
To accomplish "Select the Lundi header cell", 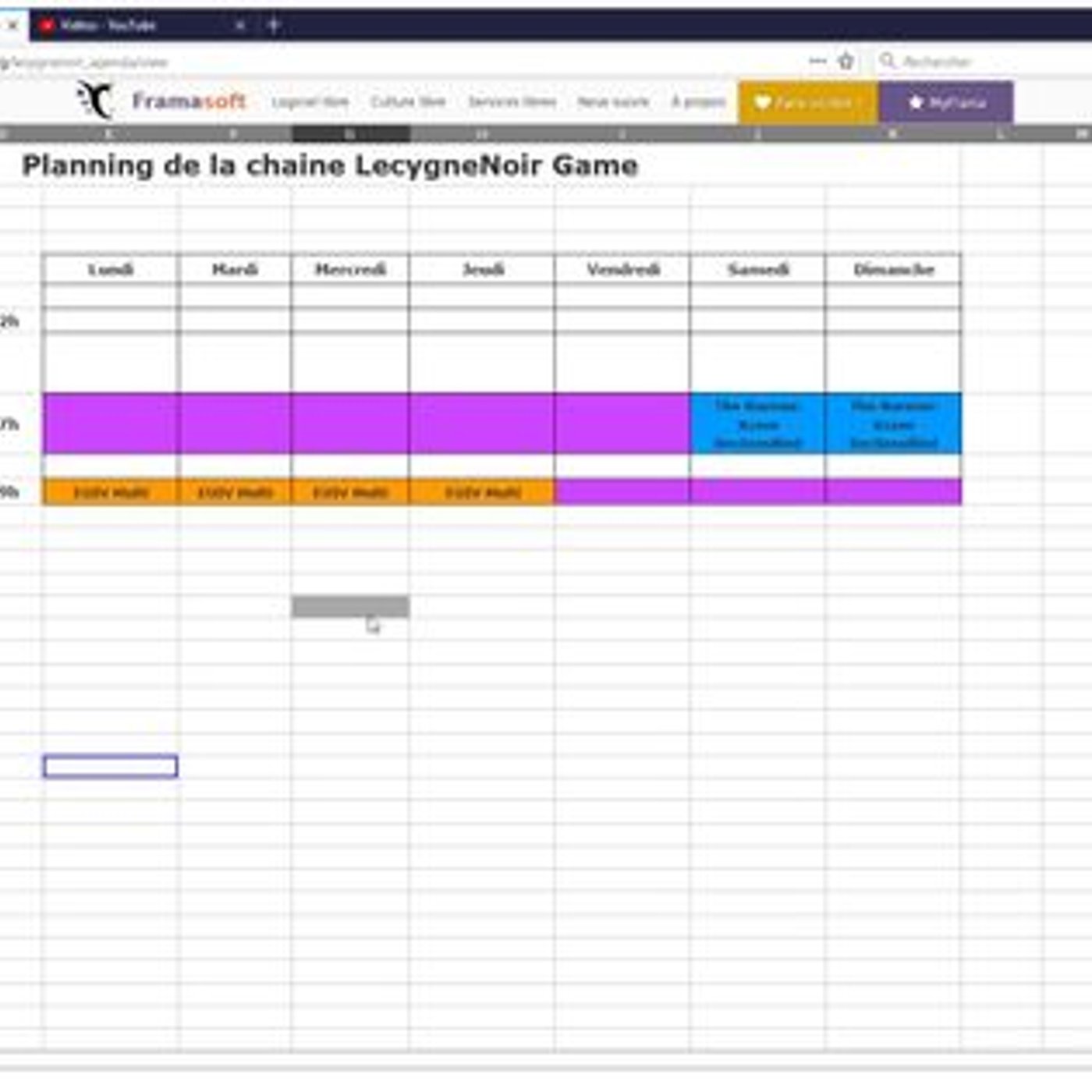I will point(111,269).
